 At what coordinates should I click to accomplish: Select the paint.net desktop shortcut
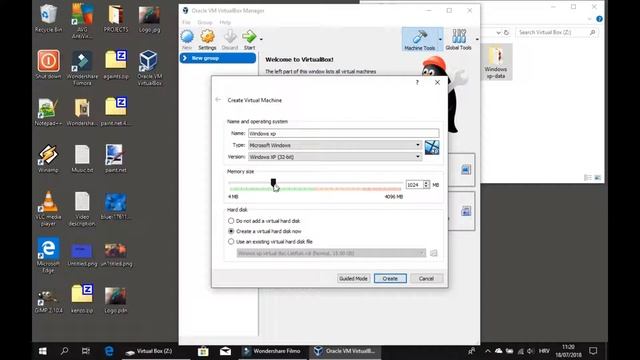[x=116, y=159]
